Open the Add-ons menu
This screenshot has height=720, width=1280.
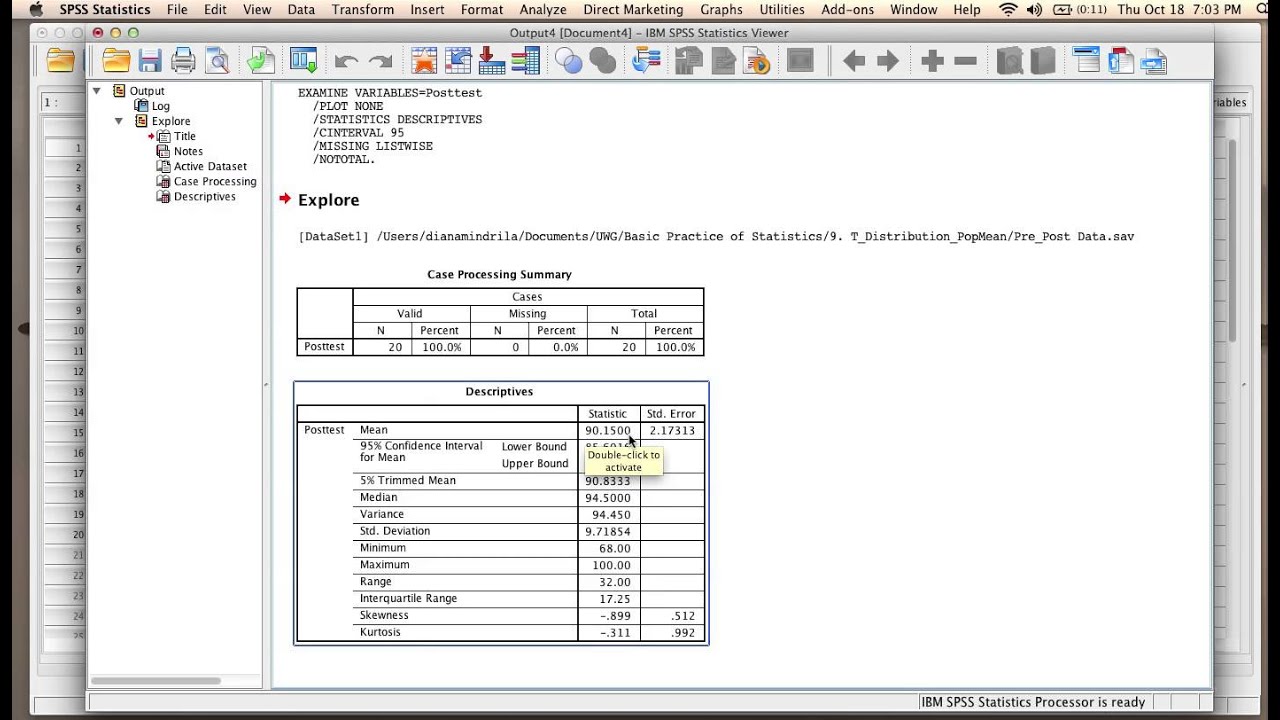pyautogui.click(x=847, y=10)
